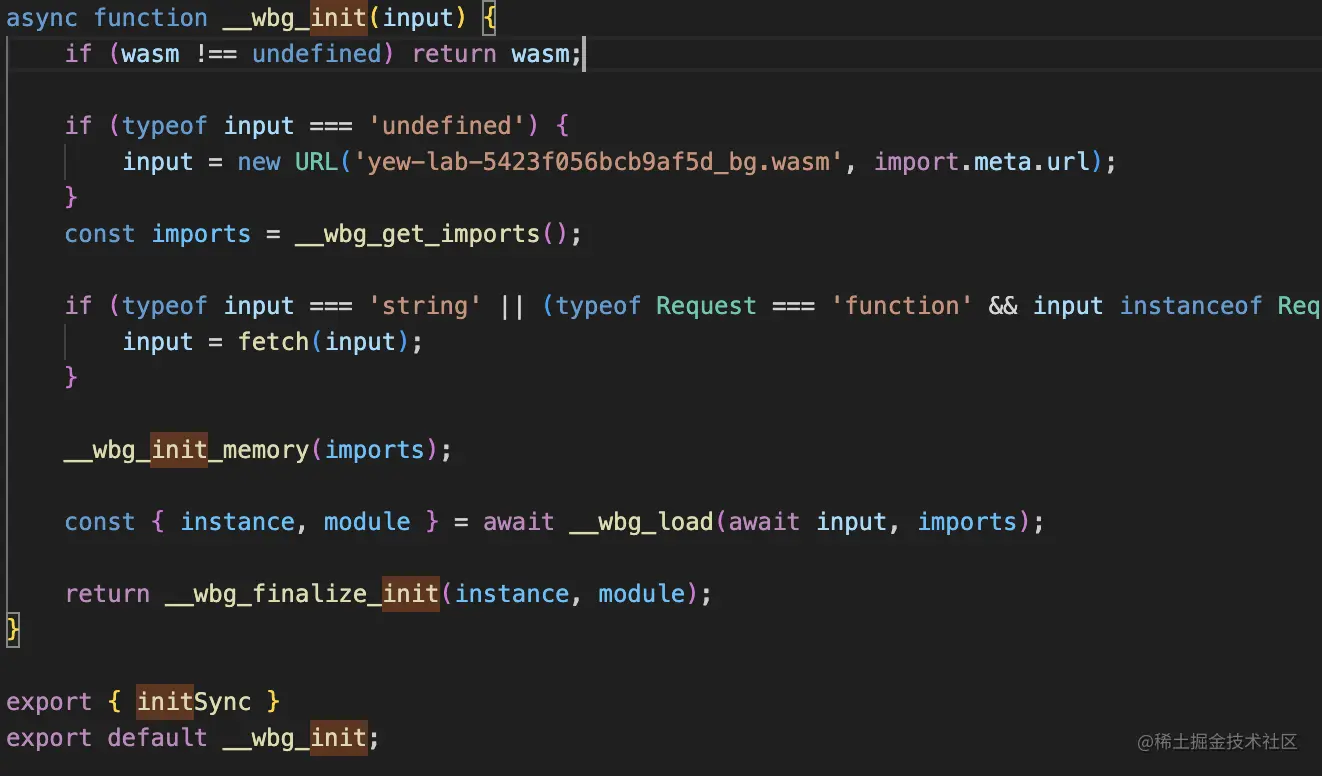Click the "input" parameter in the function signature
The width and height of the screenshot is (1322, 776).
click(x=418, y=18)
